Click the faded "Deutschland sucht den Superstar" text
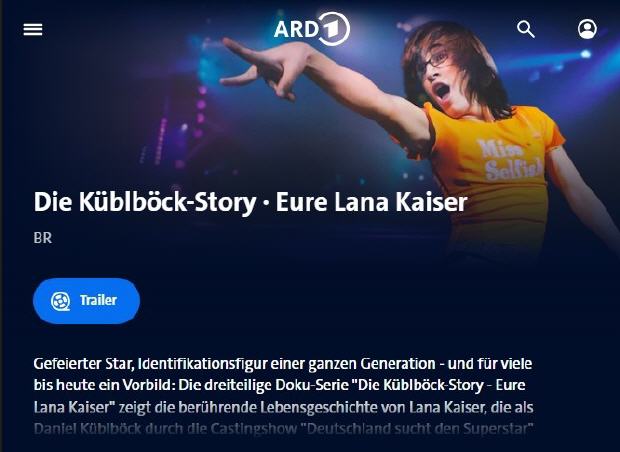This screenshot has height=452, width=620. pyautogui.click(x=420, y=429)
